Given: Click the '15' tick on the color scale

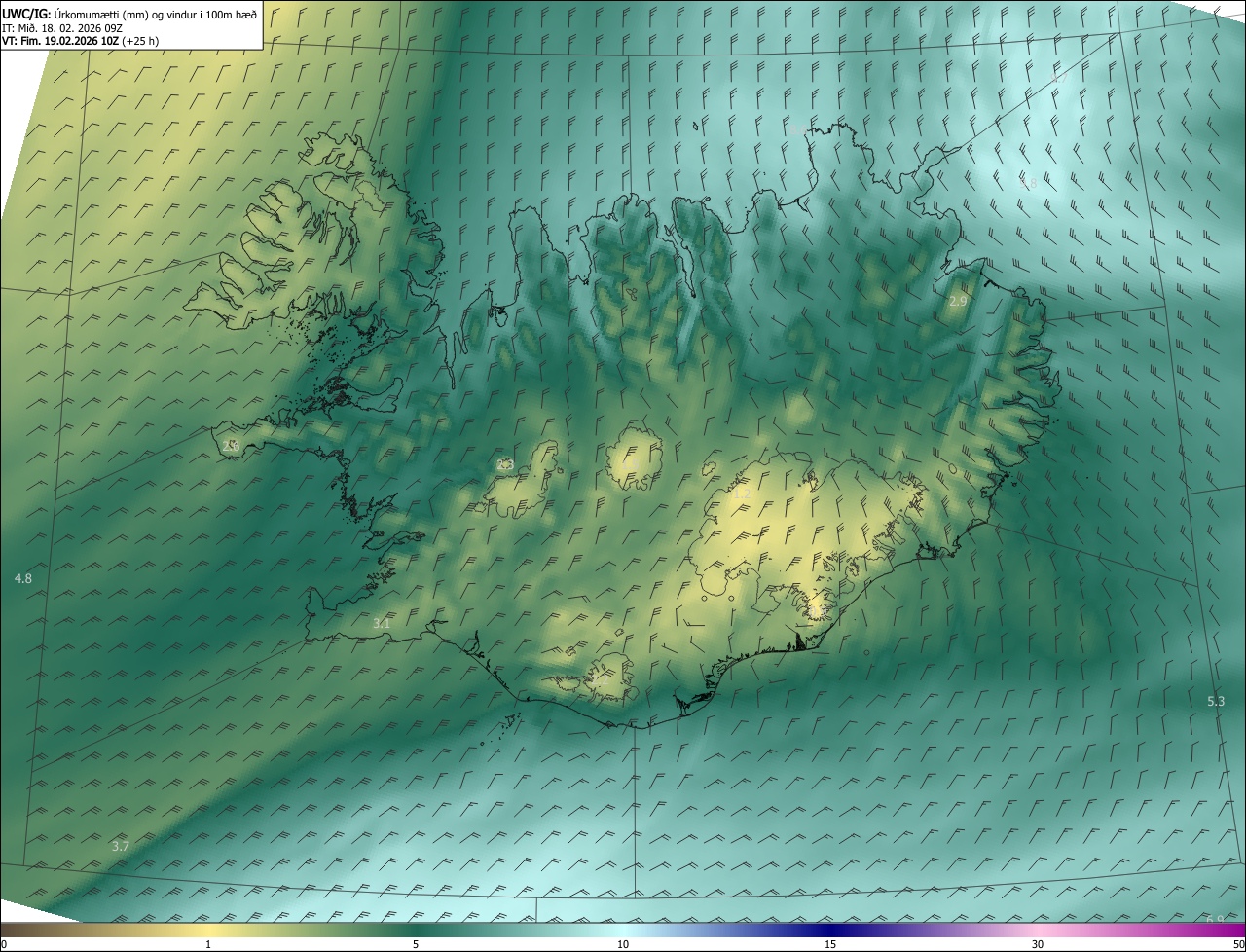Looking at the screenshot, I should click(830, 944).
